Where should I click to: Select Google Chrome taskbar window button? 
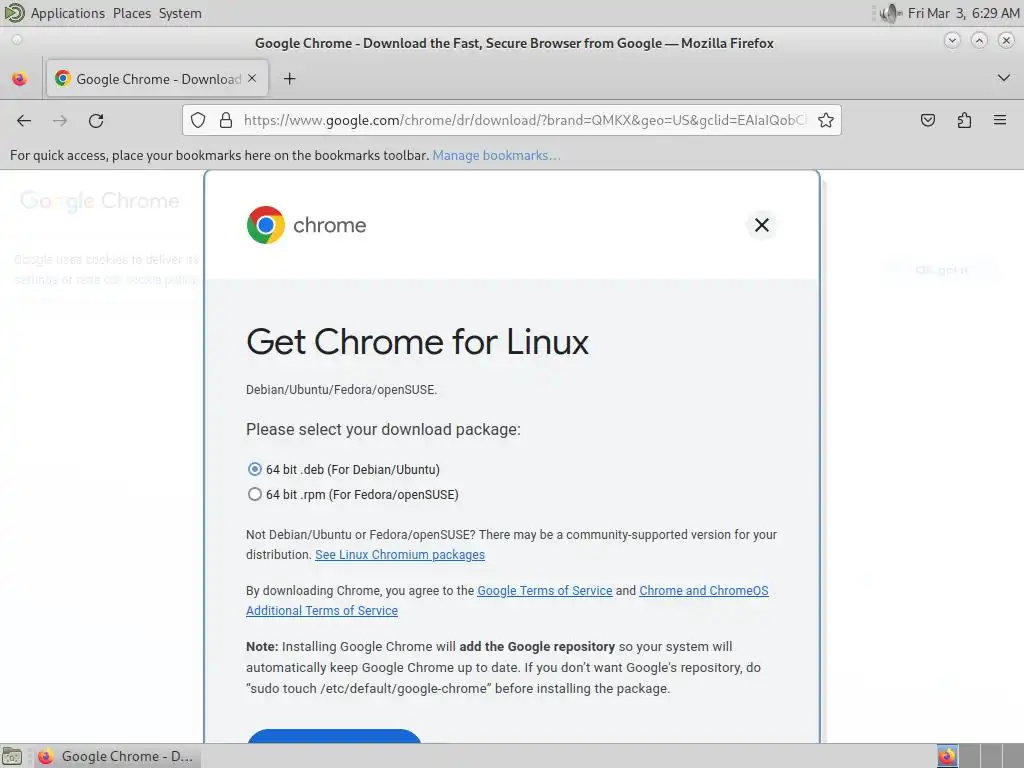coord(118,756)
